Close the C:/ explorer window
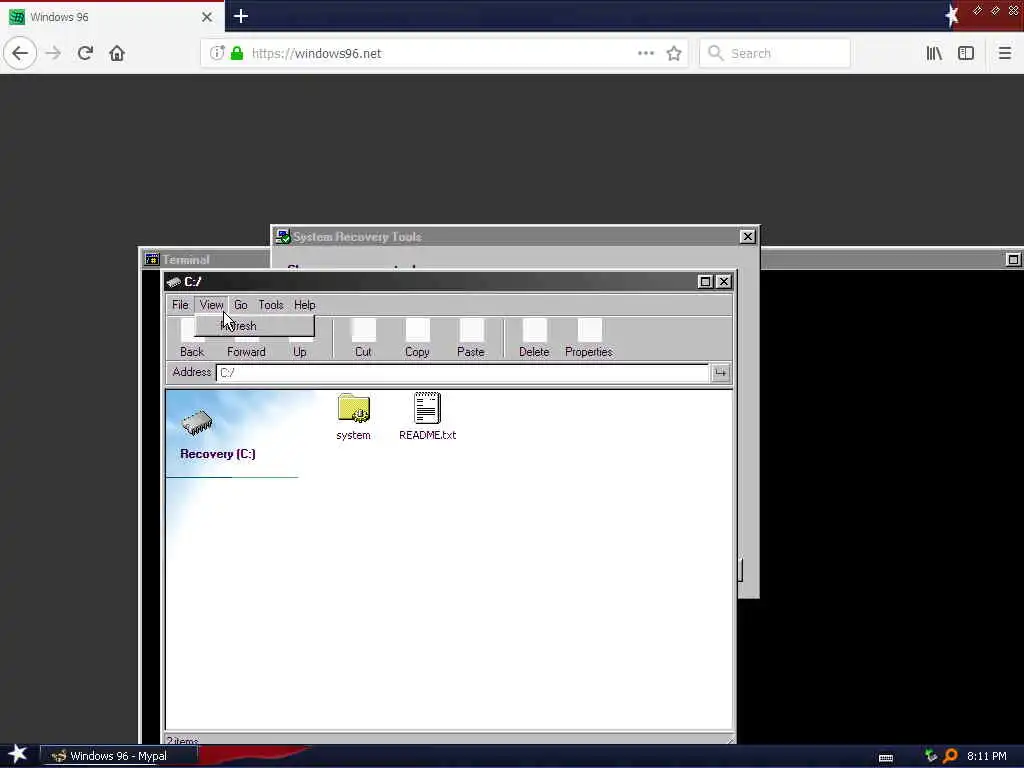The width and height of the screenshot is (1024, 768). [724, 281]
